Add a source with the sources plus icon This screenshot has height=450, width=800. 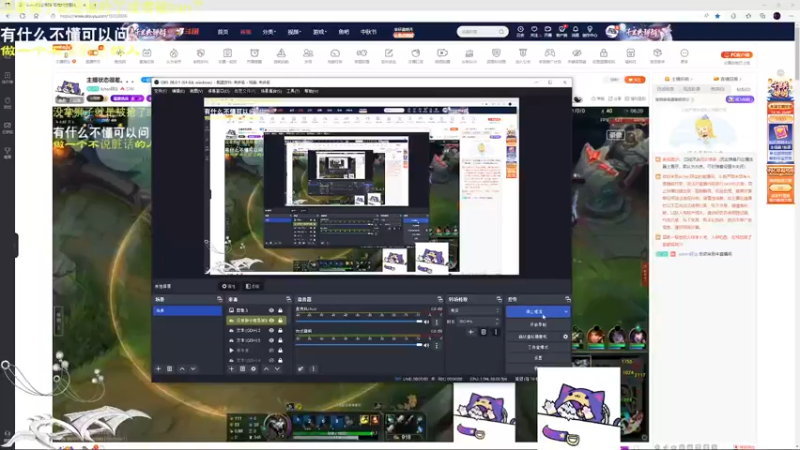[x=232, y=368]
